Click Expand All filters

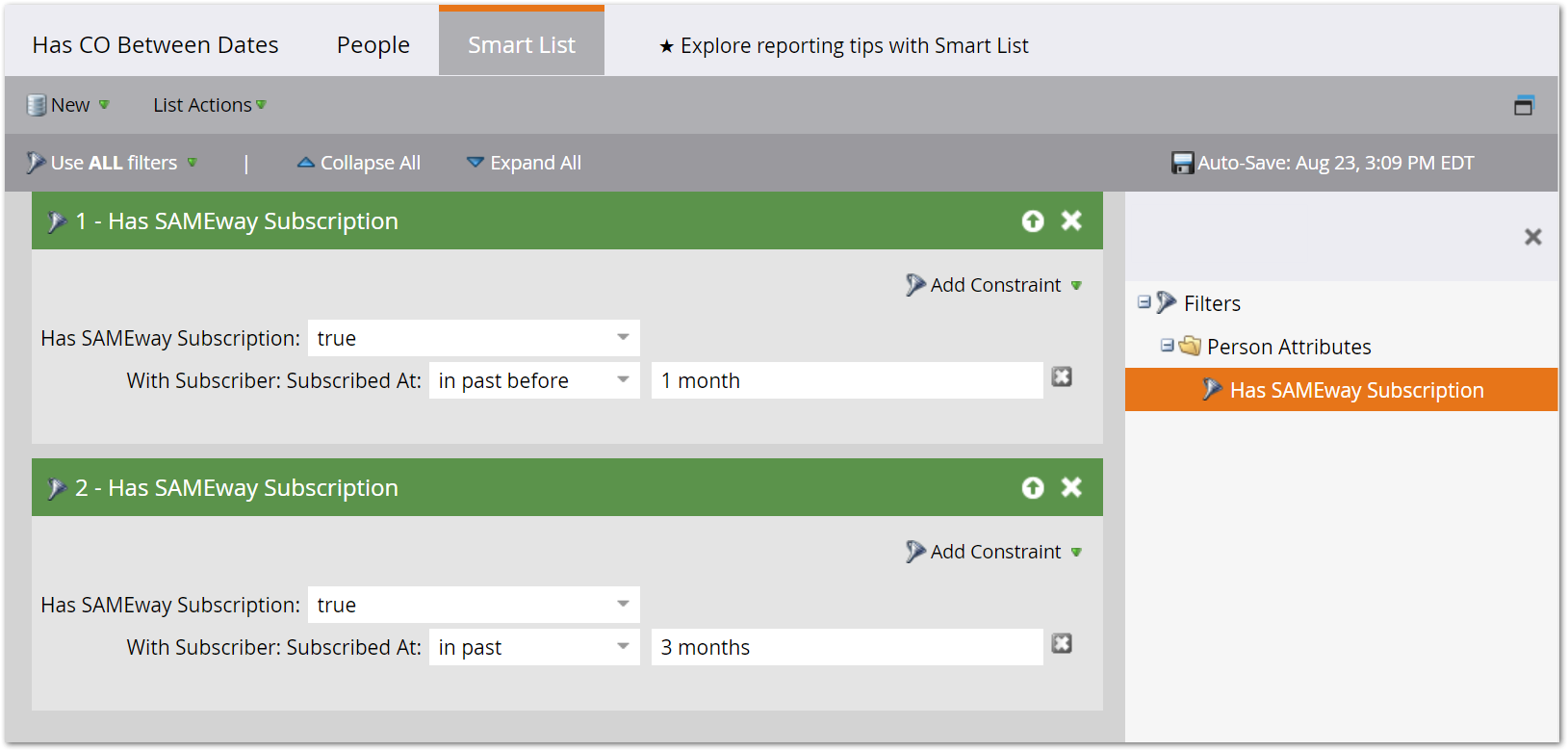(x=525, y=163)
